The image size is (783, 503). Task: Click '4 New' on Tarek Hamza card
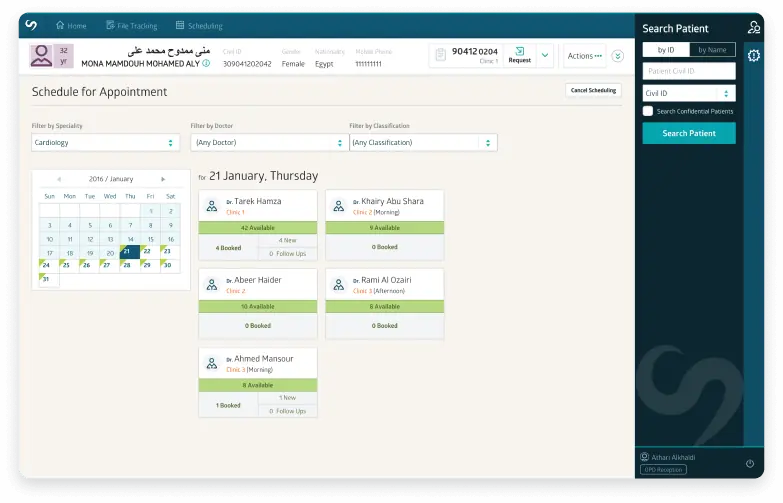pos(288,240)
